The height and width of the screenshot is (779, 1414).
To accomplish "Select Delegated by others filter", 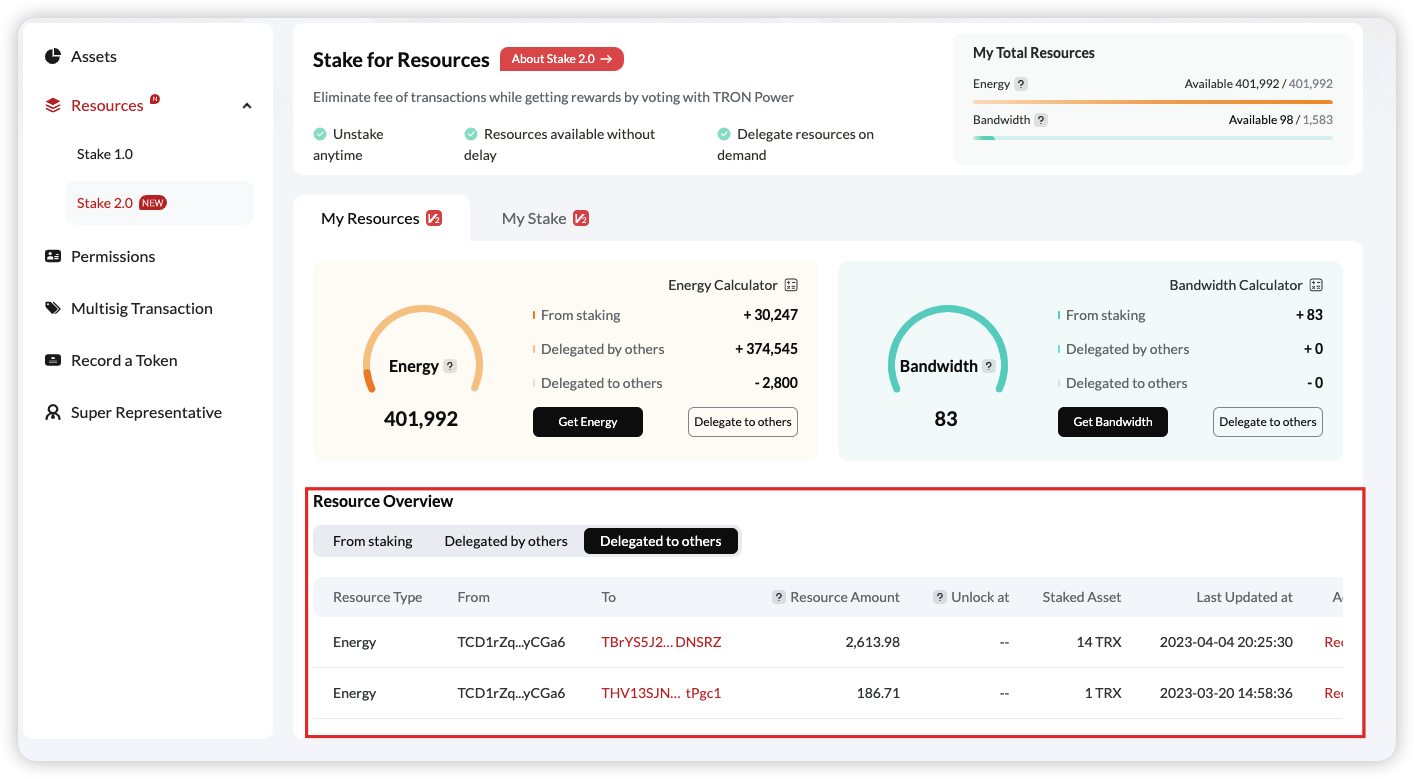I will click(x=506, y=541).
